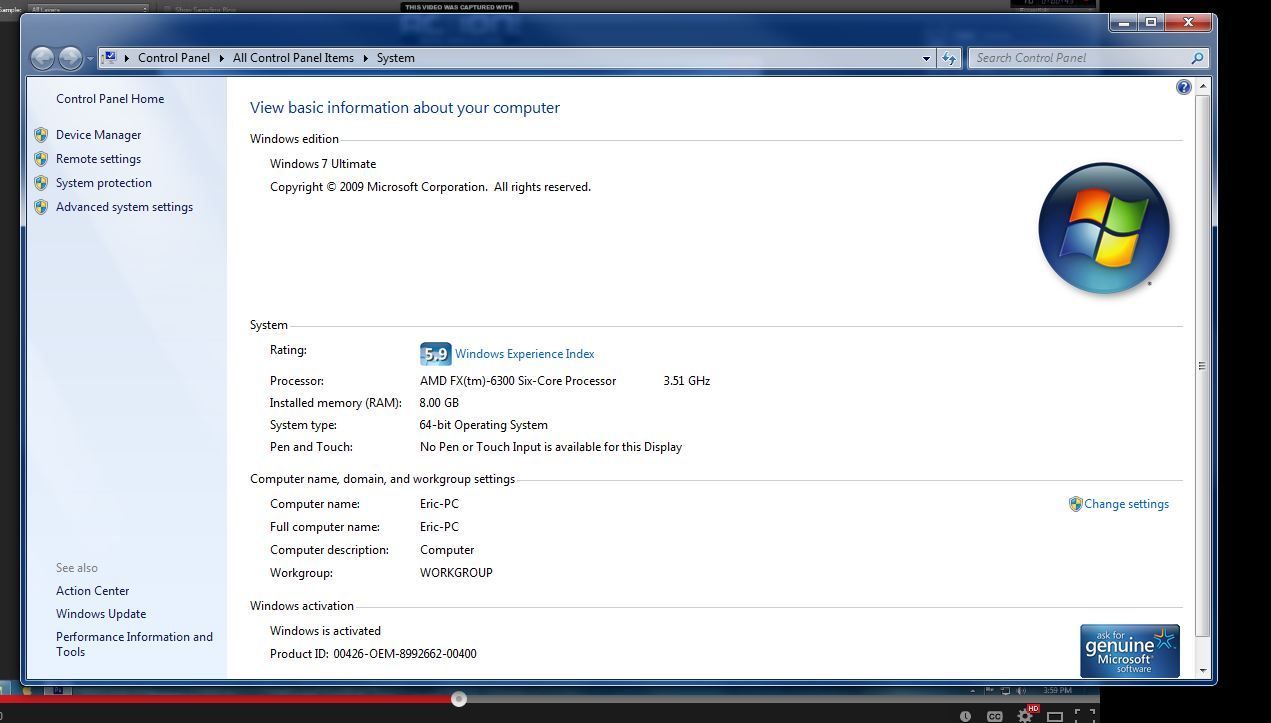Click the fullscreen icon in video player
This screenshot has height=723, width=1271.
(1084, 715)
